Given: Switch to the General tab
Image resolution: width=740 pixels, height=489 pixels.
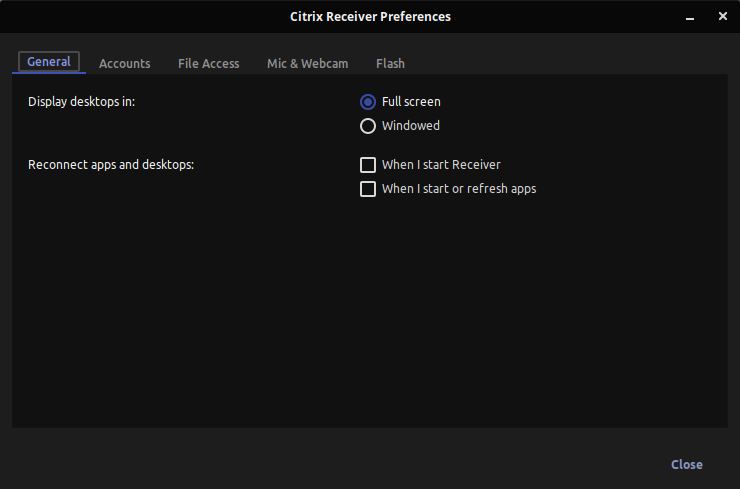Looking at the screenshot, I should [x=49, y=62].
